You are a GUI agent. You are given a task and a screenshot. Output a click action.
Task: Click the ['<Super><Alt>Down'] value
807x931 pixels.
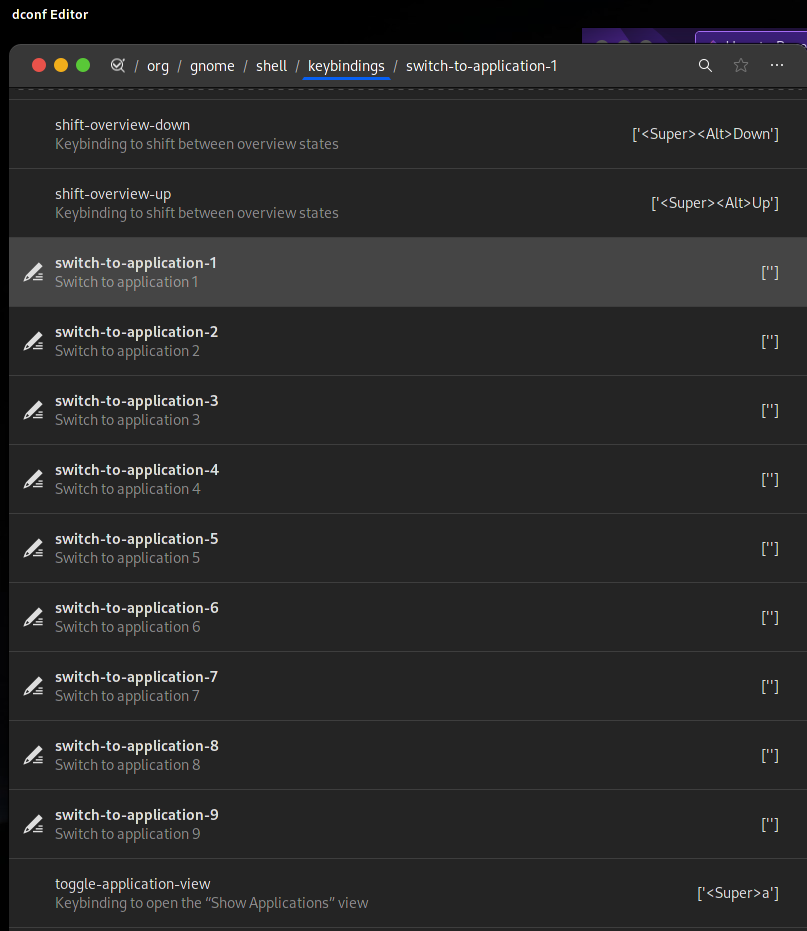point(705,134)
